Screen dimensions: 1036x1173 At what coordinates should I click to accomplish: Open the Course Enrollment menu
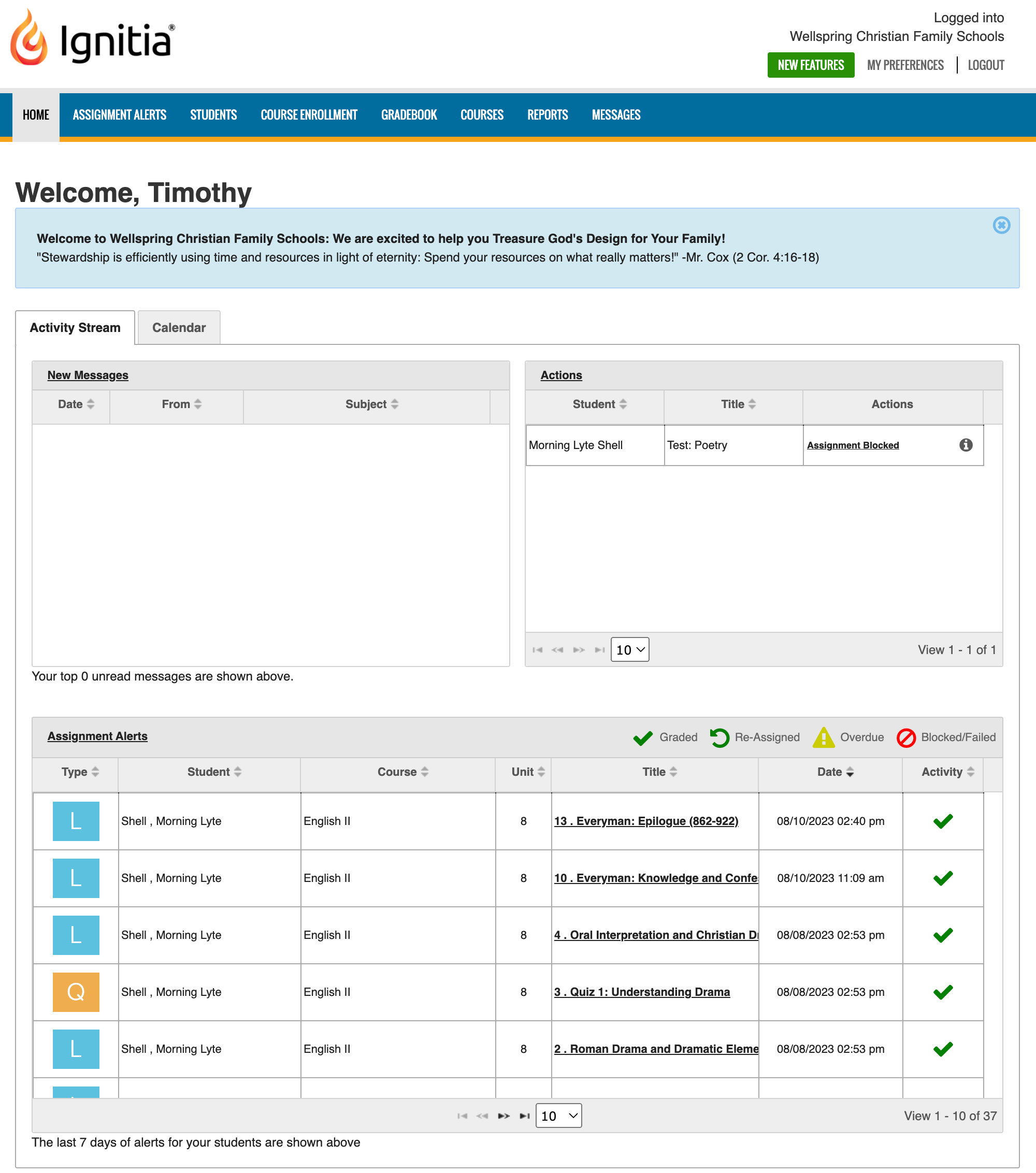309,115
